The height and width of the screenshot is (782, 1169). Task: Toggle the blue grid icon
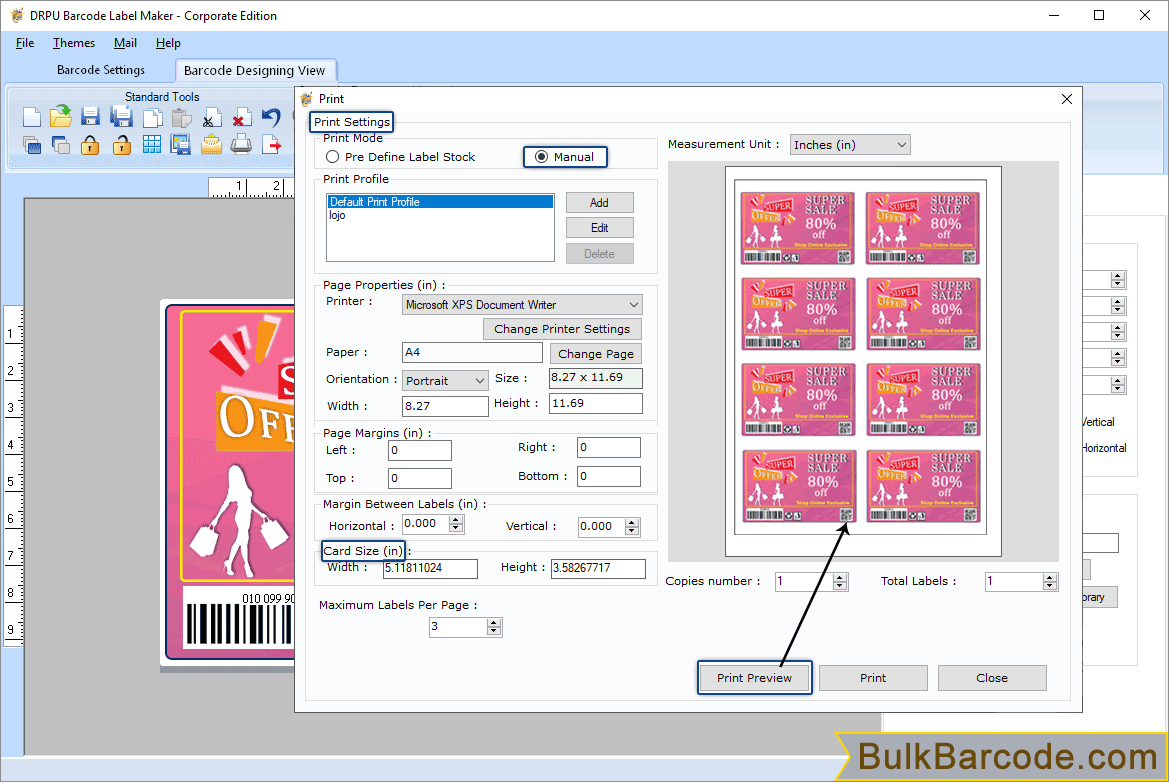(152, 145)
